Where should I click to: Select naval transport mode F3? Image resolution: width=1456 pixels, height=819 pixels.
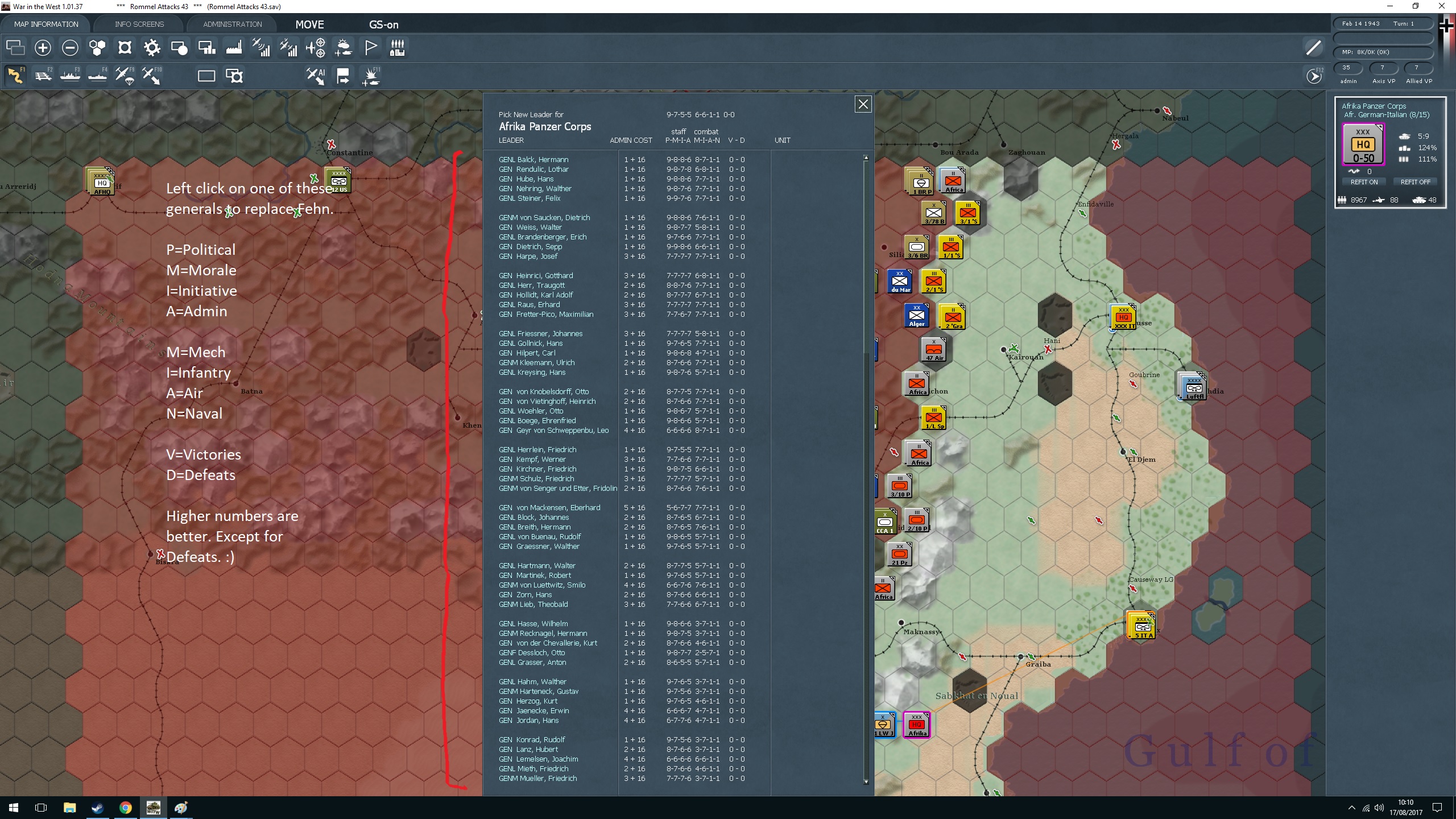pyautogui.click(x=71, y=76)
